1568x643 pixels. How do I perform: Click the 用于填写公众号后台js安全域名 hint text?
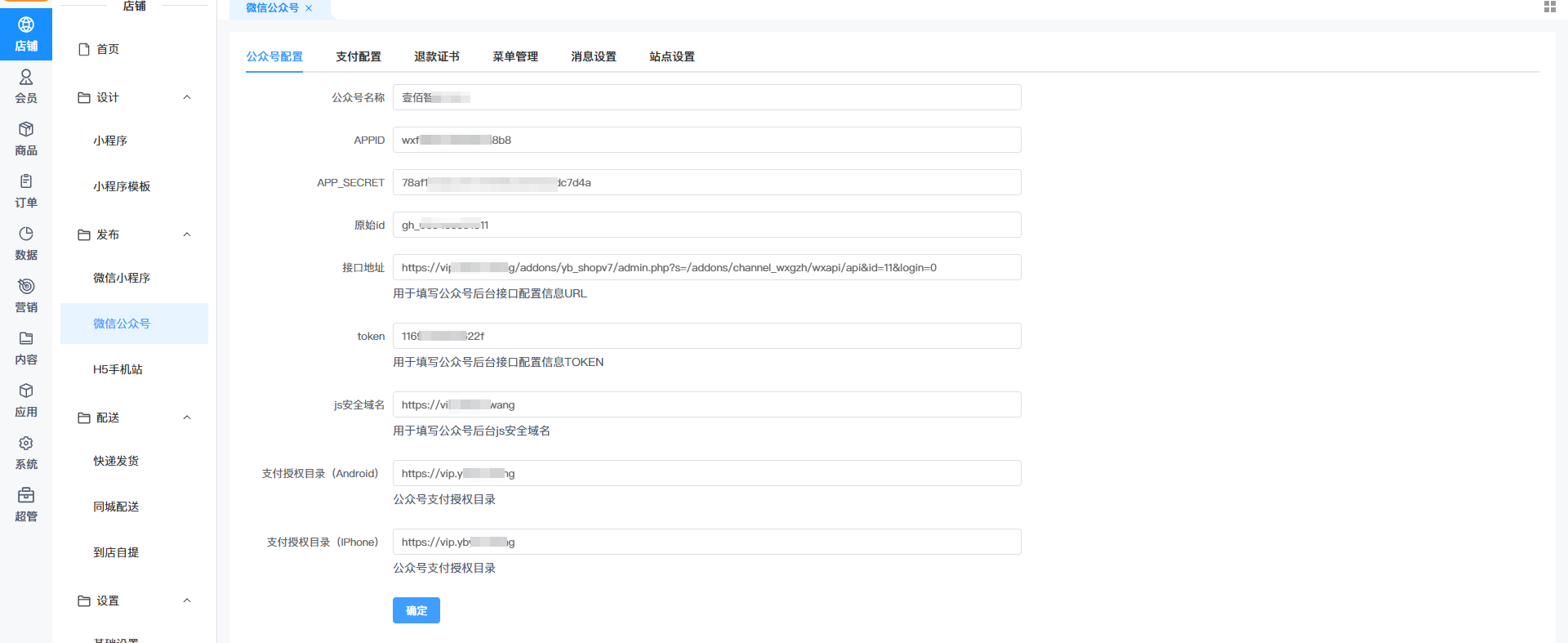(x=471, y=431)
